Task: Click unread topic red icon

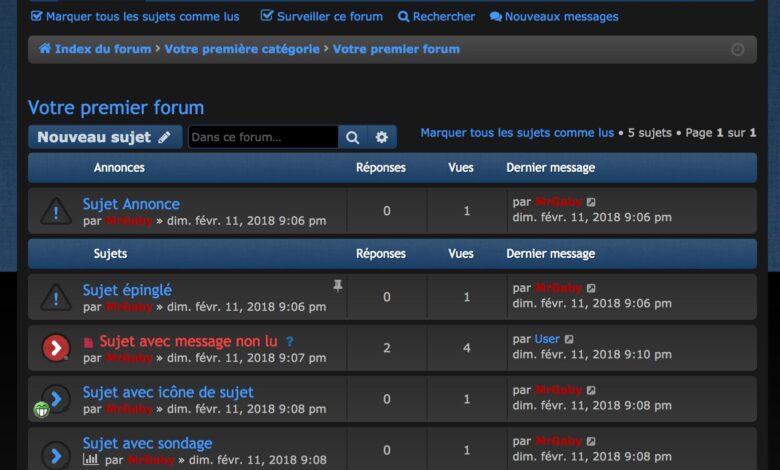Action: (x=56, y=348)
